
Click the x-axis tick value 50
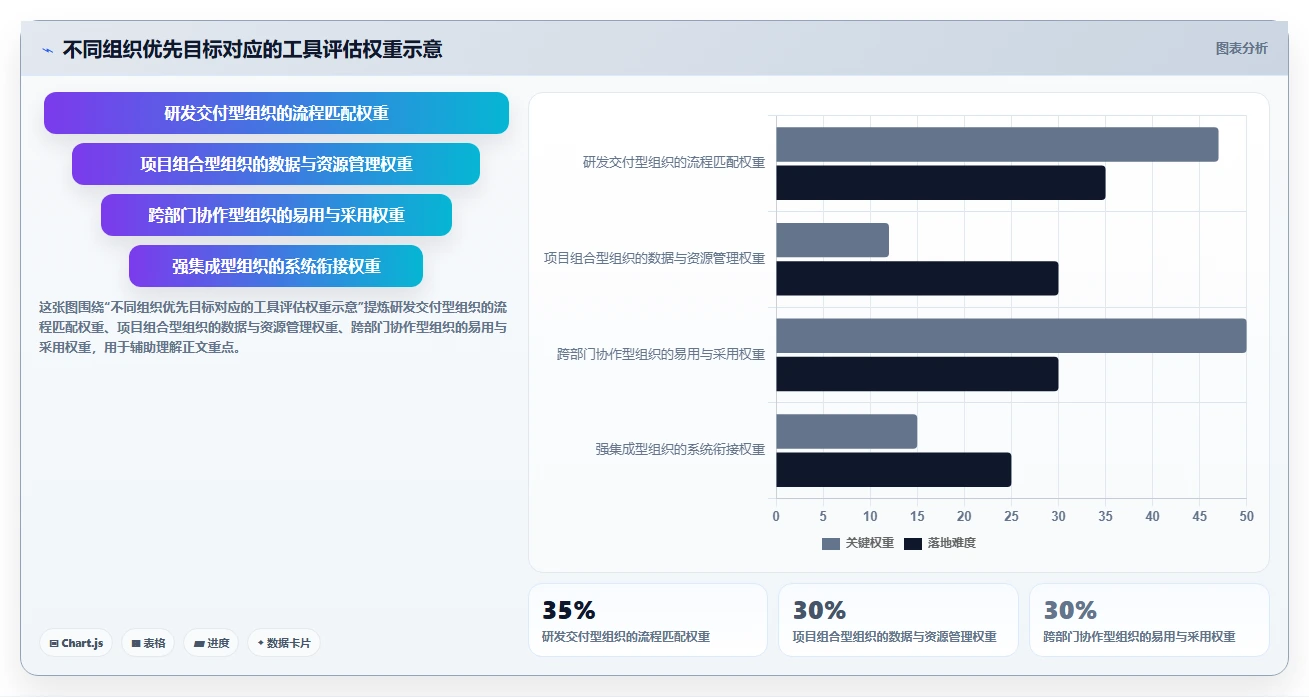[1246, 516]
